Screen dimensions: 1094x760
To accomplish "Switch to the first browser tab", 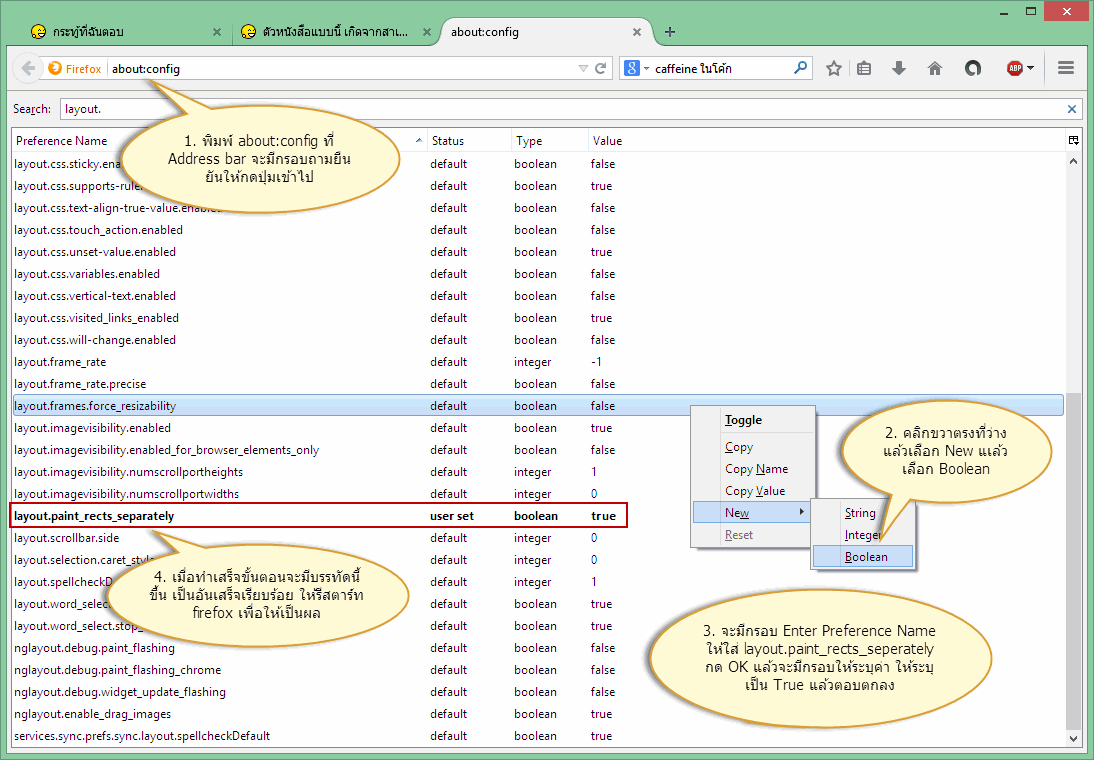I will coord(120,32).
